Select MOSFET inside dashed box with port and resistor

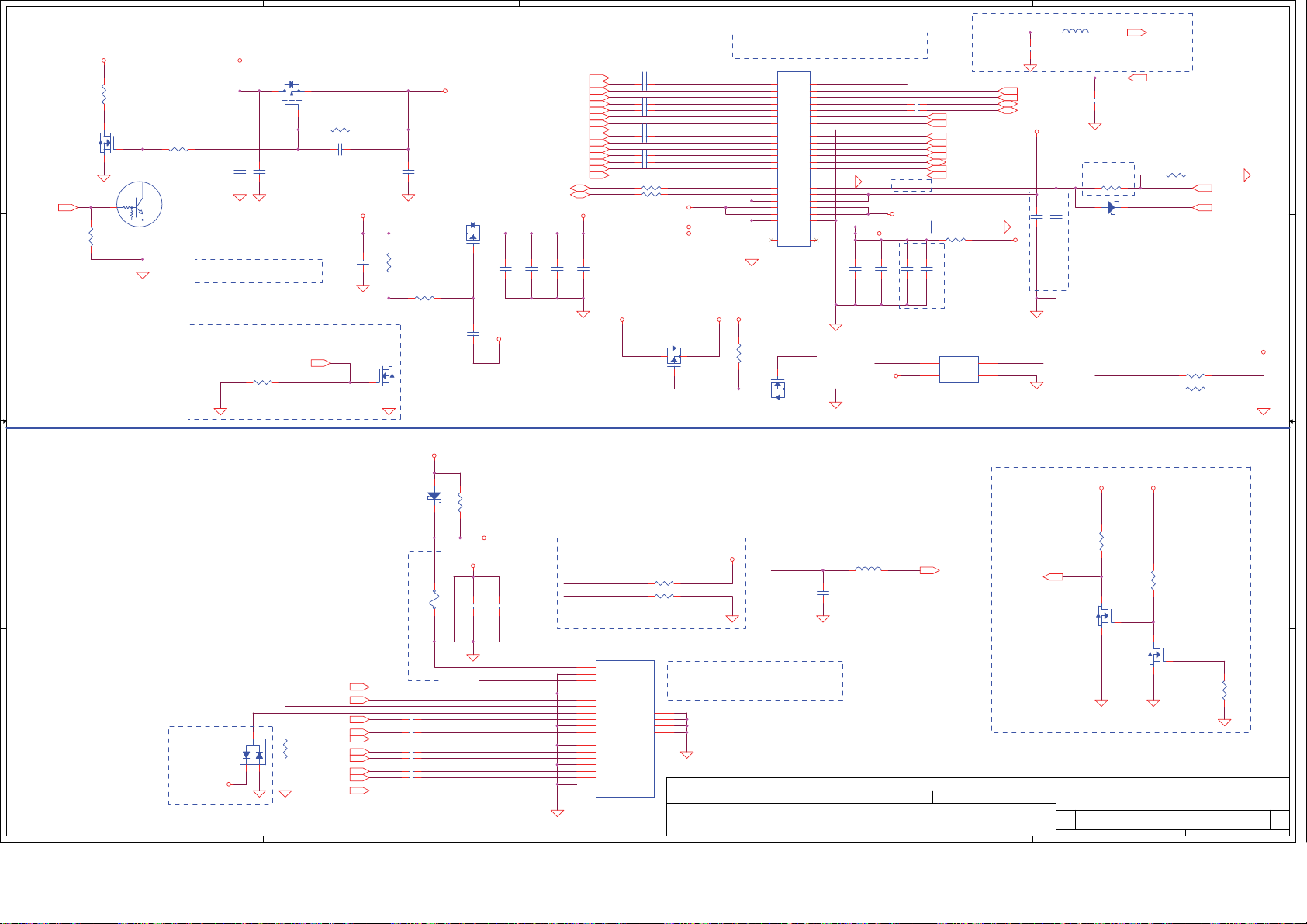(x=386, y=376)
